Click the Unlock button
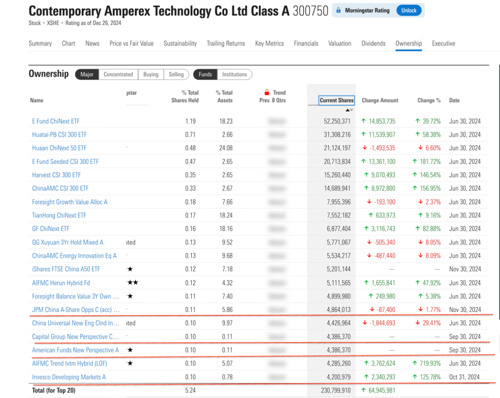The width and height of the screenshot is (500, 398). coord(409,10)
